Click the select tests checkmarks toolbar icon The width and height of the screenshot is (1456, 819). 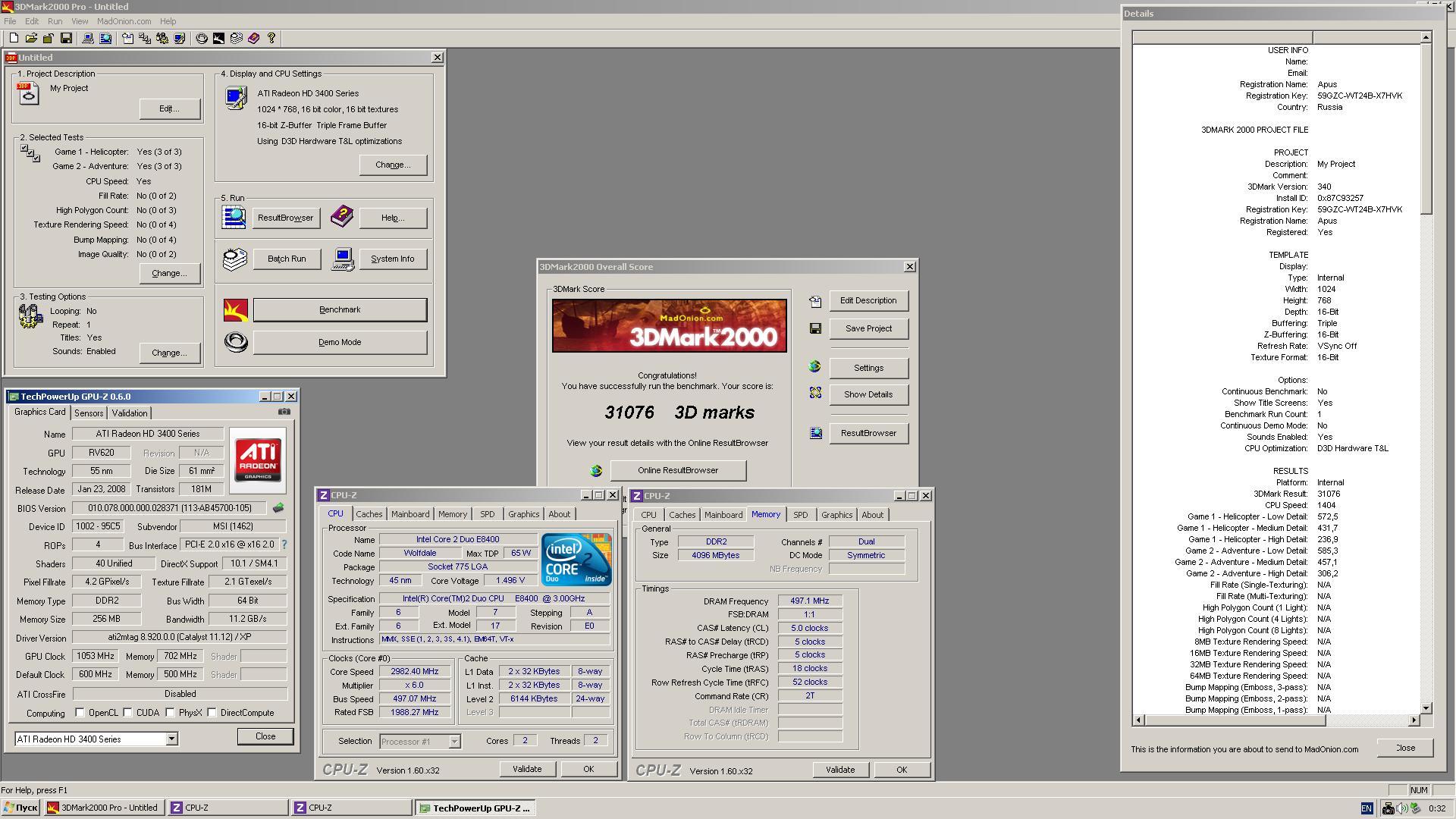coord(145,38)
